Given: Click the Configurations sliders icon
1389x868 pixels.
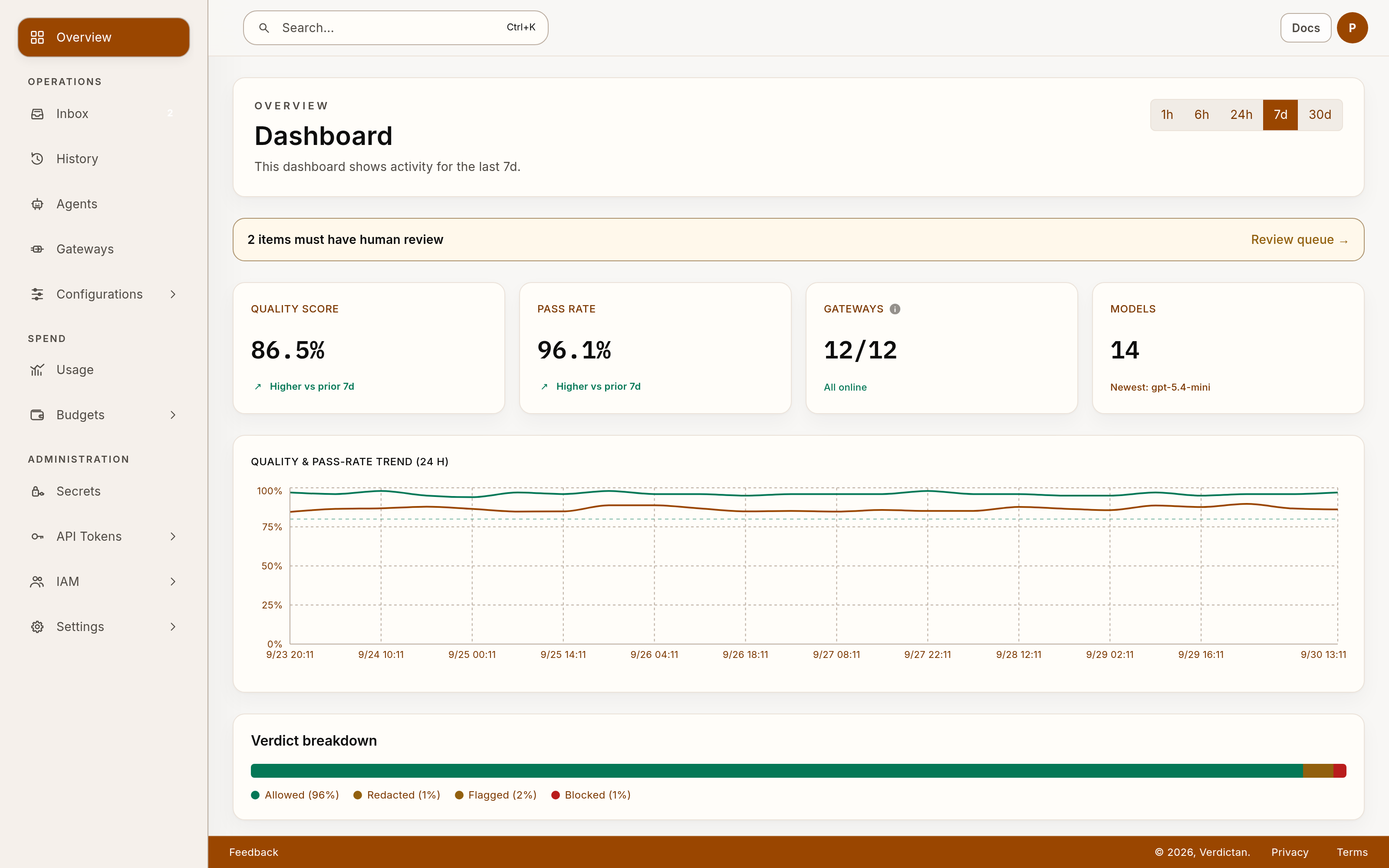Looking at the screenshot, I should click(37, 294).
